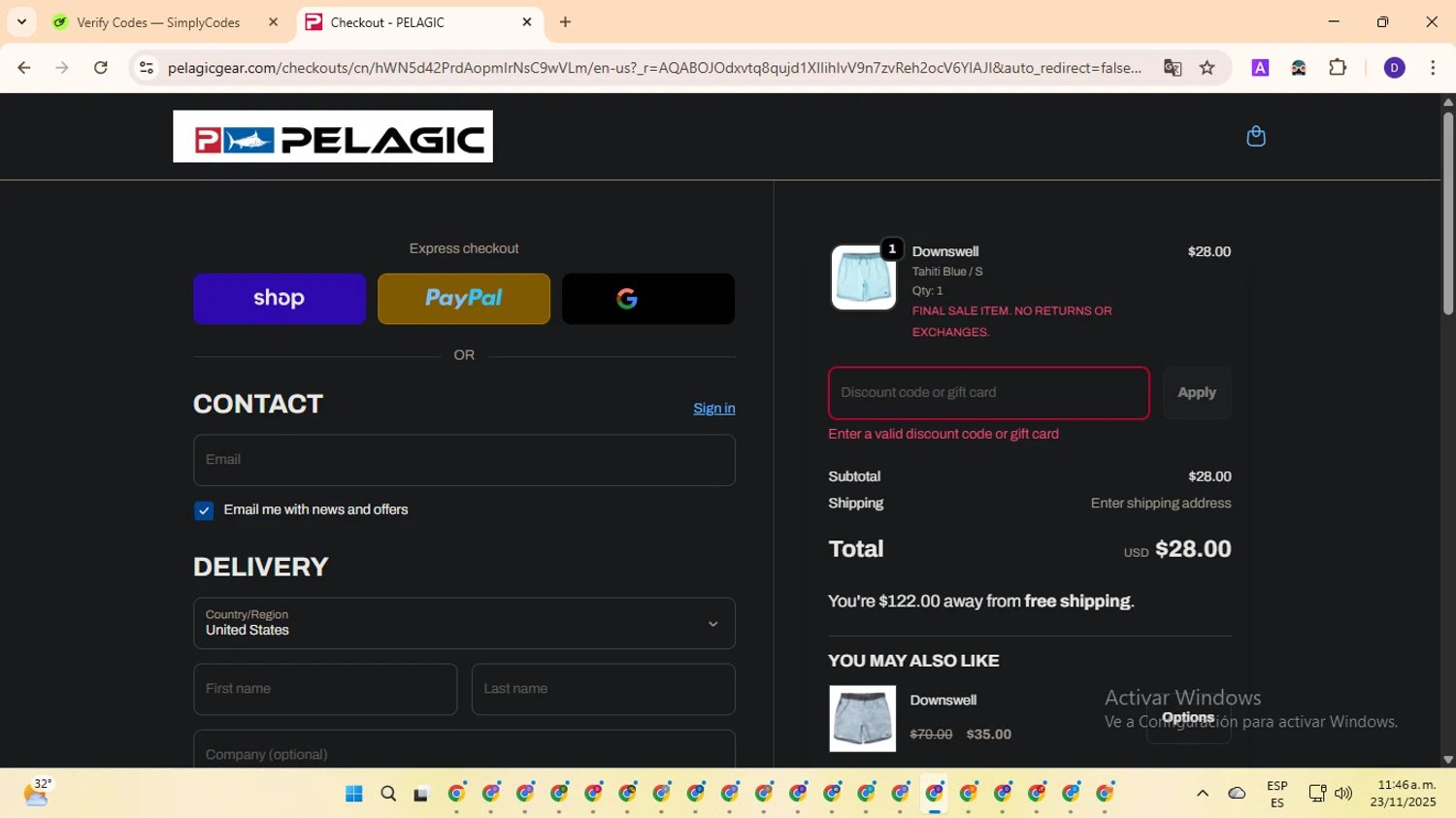Open Windows taskbar search

(388, 794)
